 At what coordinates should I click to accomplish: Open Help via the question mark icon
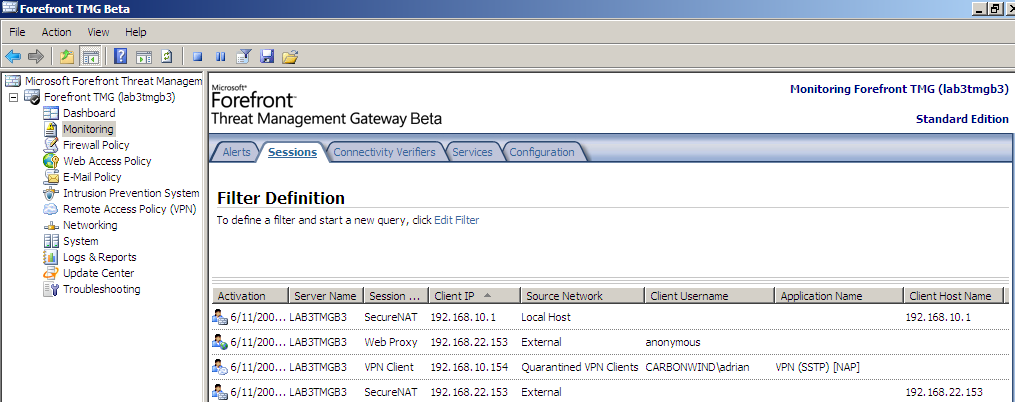120,56
